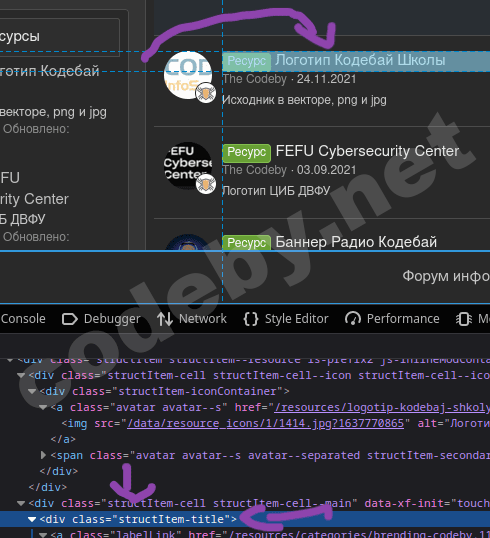Open The Codeby author link dated 03.09.2021
Screen dimensions: 490x538
[255, 170]
